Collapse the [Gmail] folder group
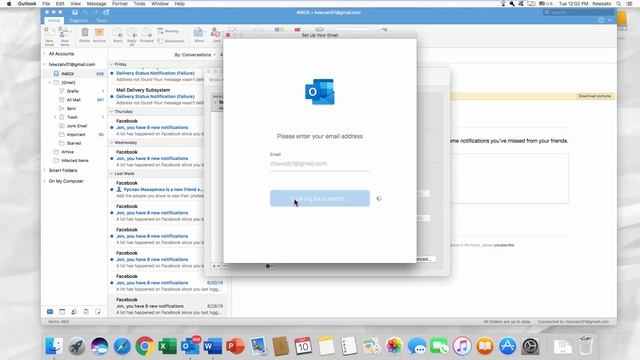 click(50, 82)
